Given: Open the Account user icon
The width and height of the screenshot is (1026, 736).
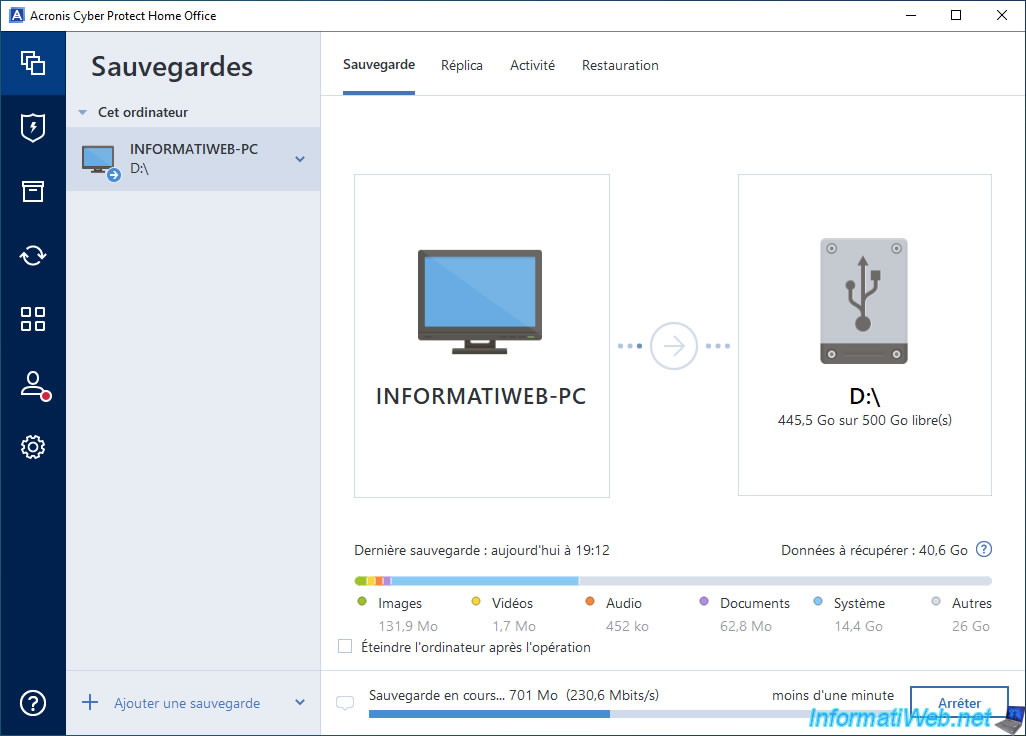Looking at the screenshot, I should coord(35,385).
